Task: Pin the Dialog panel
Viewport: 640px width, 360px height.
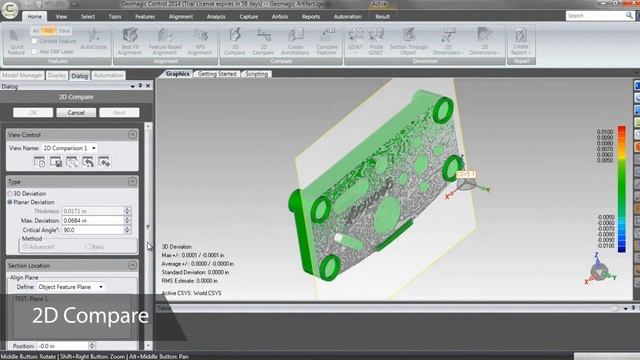Action: point(140,86)
